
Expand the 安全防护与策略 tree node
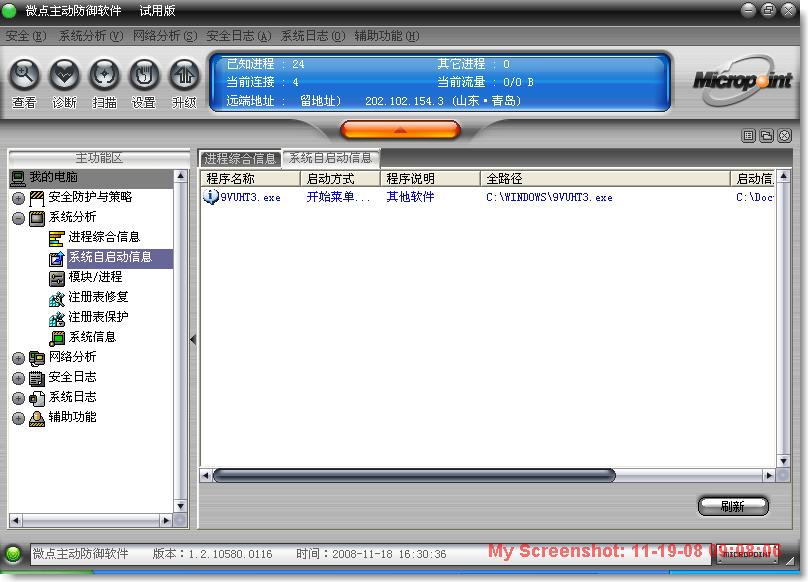coord(19,198)
